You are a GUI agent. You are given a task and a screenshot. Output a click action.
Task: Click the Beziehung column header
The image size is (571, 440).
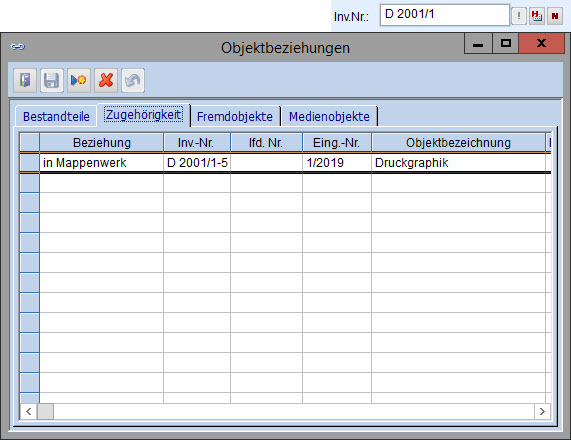(x=102, y=142)
